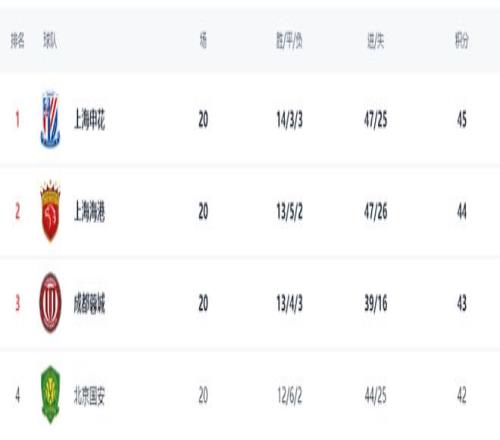Image resolution: width=500 pixels, height=440 pixels.
Task: Click the 北京国安 team crest
Action: (50, 395)
